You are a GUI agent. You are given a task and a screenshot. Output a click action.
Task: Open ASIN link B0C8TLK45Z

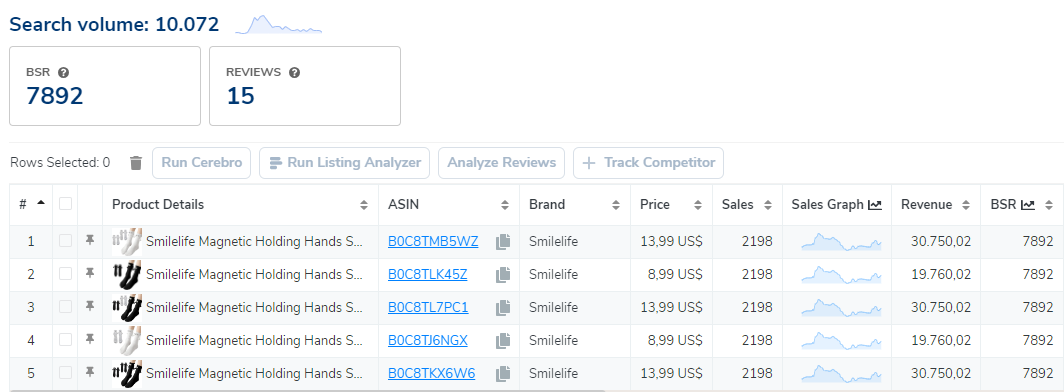click(x=428, y=275)
